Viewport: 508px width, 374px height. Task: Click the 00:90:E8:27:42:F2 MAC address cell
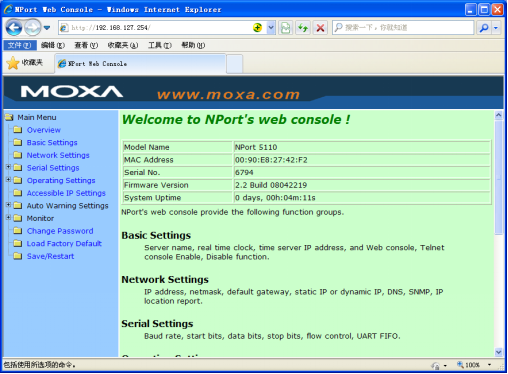click(362, 160)
